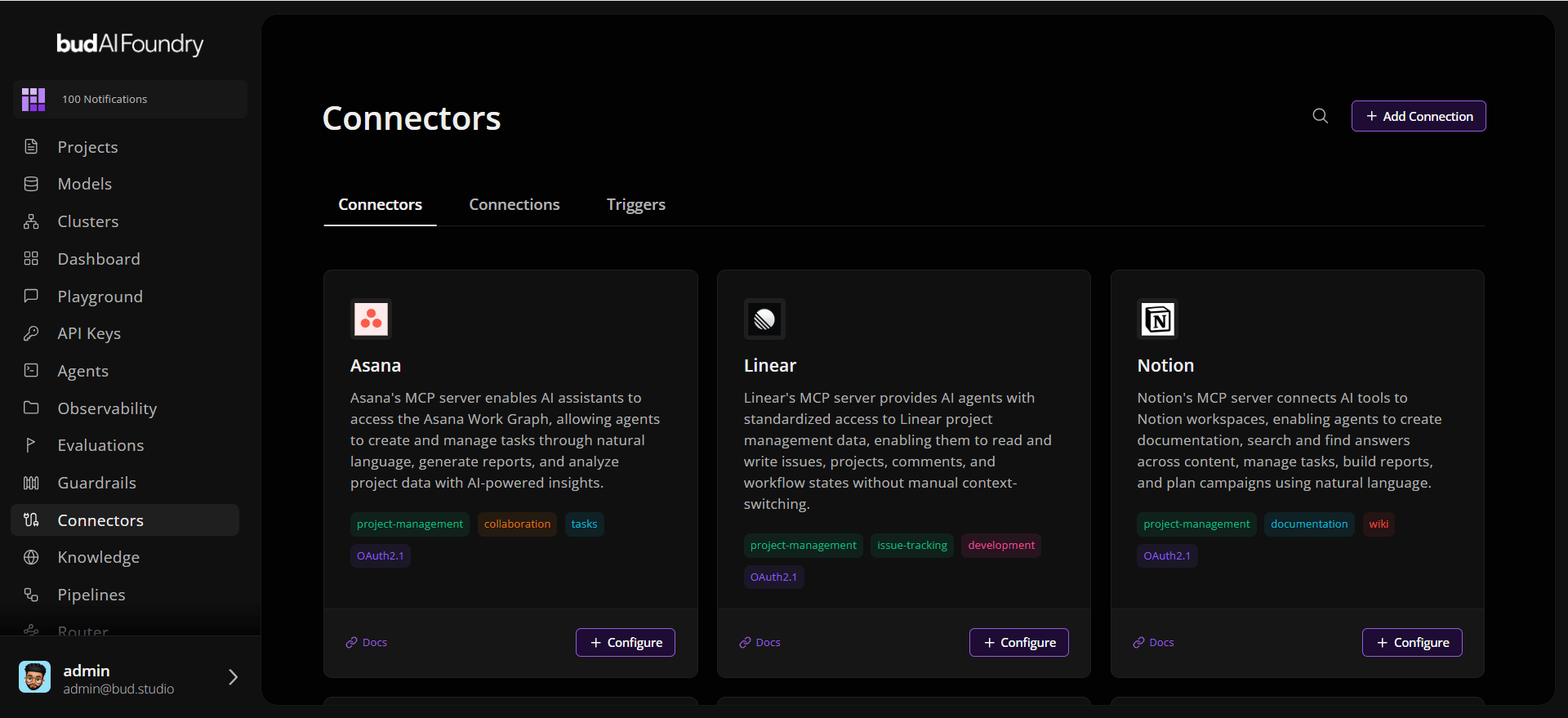
Task: Click the Asana logo icon
Action: tap(371, 319)
